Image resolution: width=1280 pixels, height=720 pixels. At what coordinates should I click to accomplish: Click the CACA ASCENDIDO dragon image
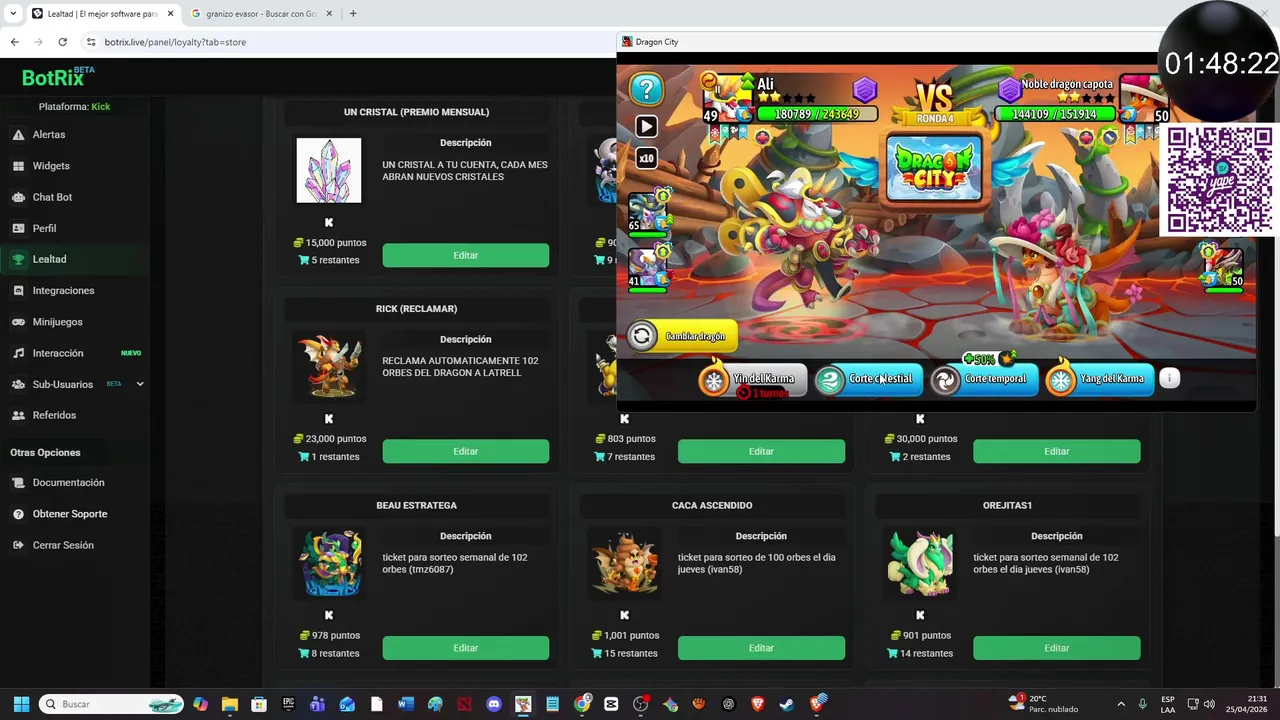[x=625, y=564]
